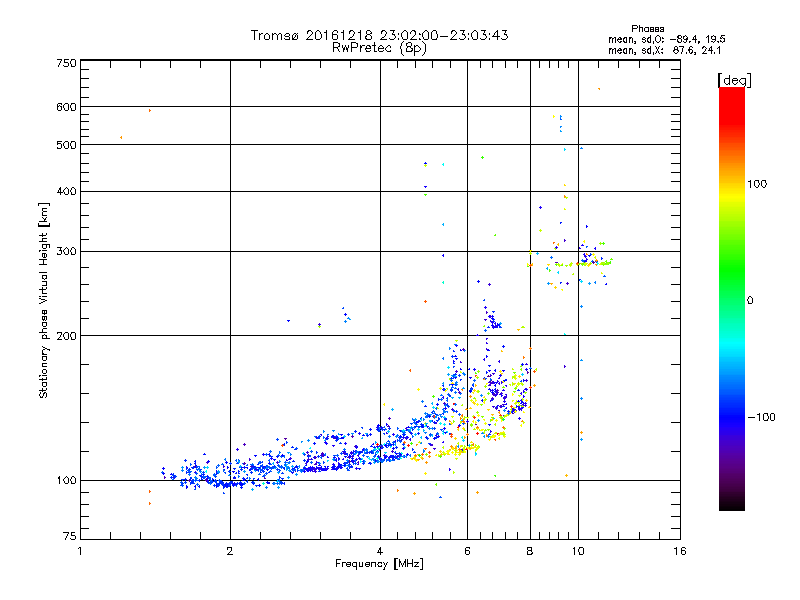Click the x-axis tick label '1'

[x=80, y=551]
